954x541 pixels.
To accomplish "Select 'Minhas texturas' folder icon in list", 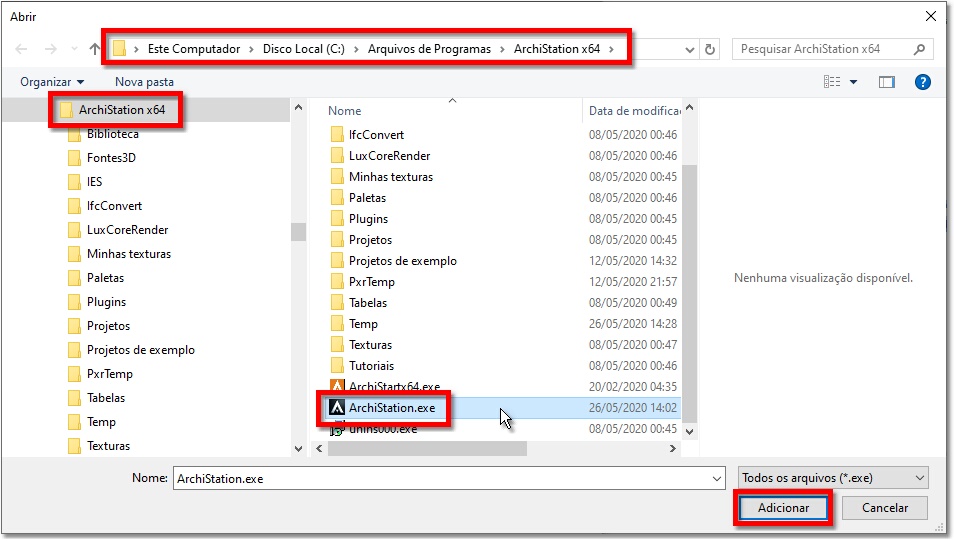I will 337,176.
